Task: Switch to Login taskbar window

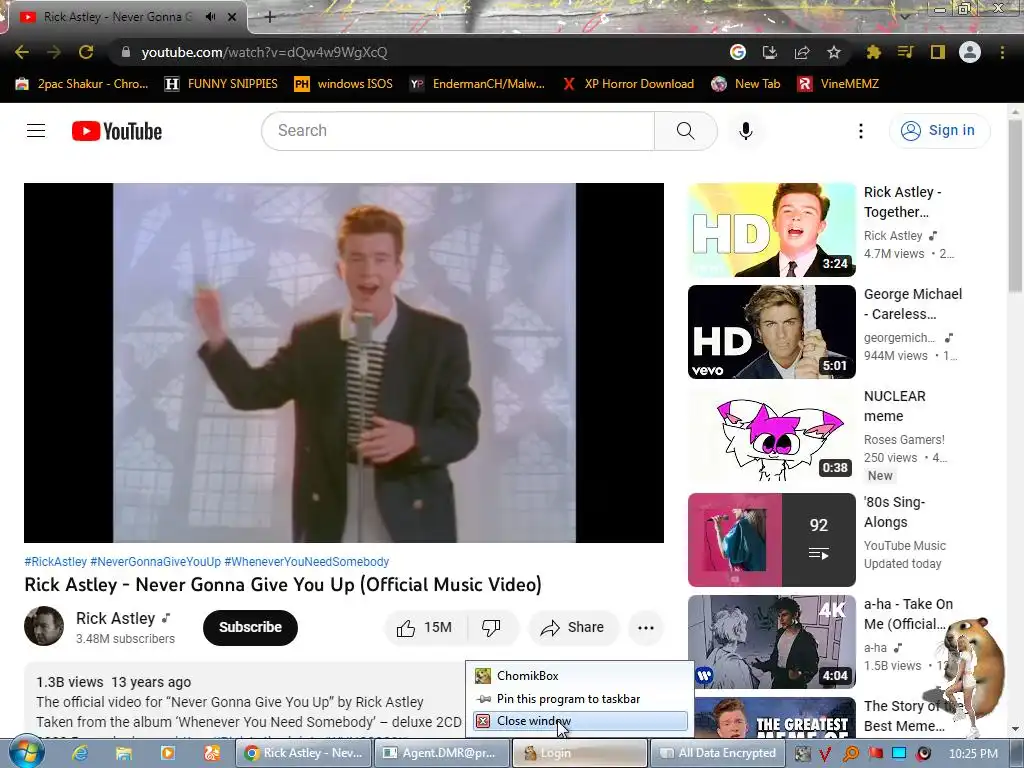Action: tap(580, 753)
